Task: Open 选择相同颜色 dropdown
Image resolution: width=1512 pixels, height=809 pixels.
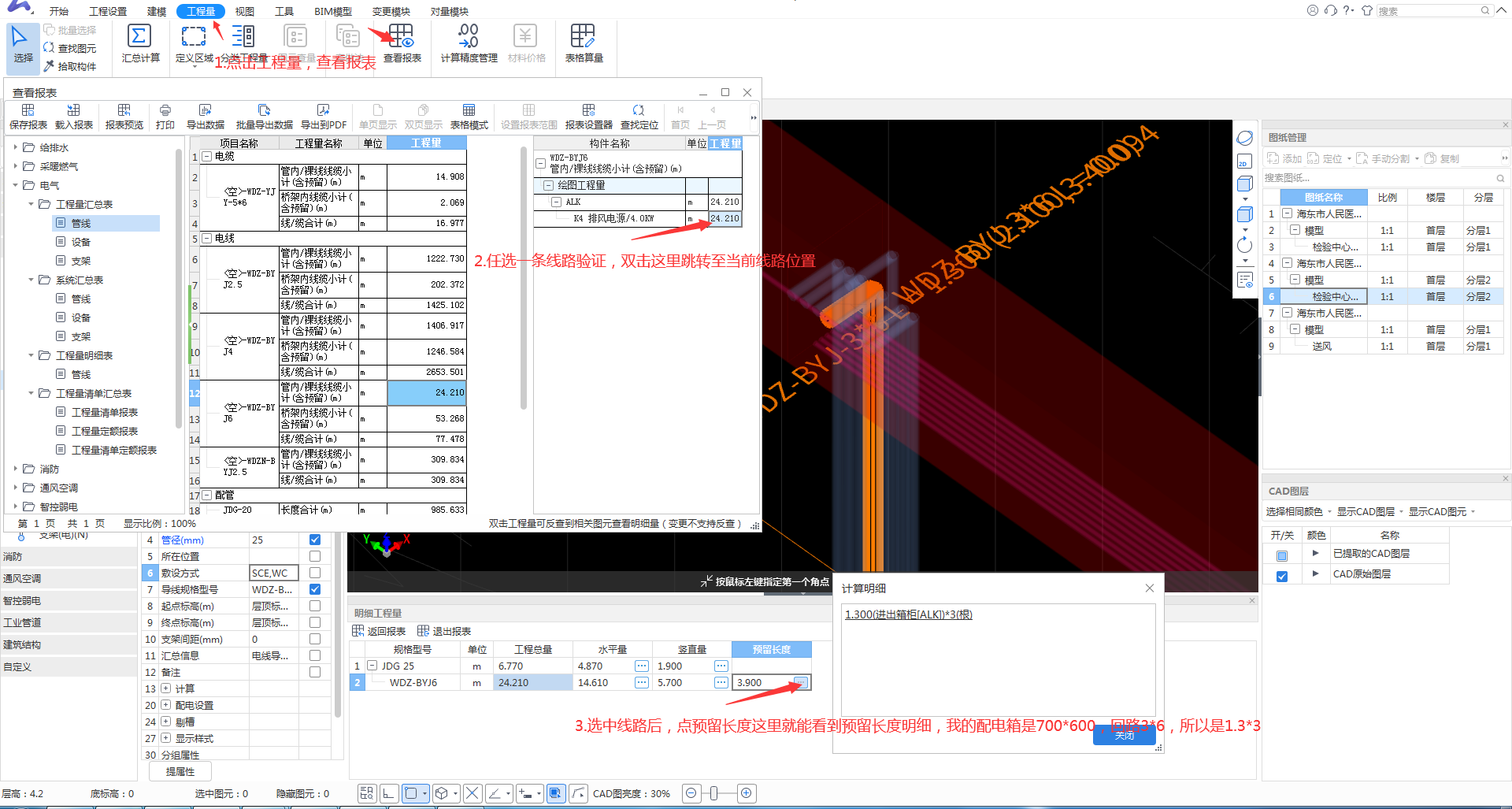Action: (1329, 512)
